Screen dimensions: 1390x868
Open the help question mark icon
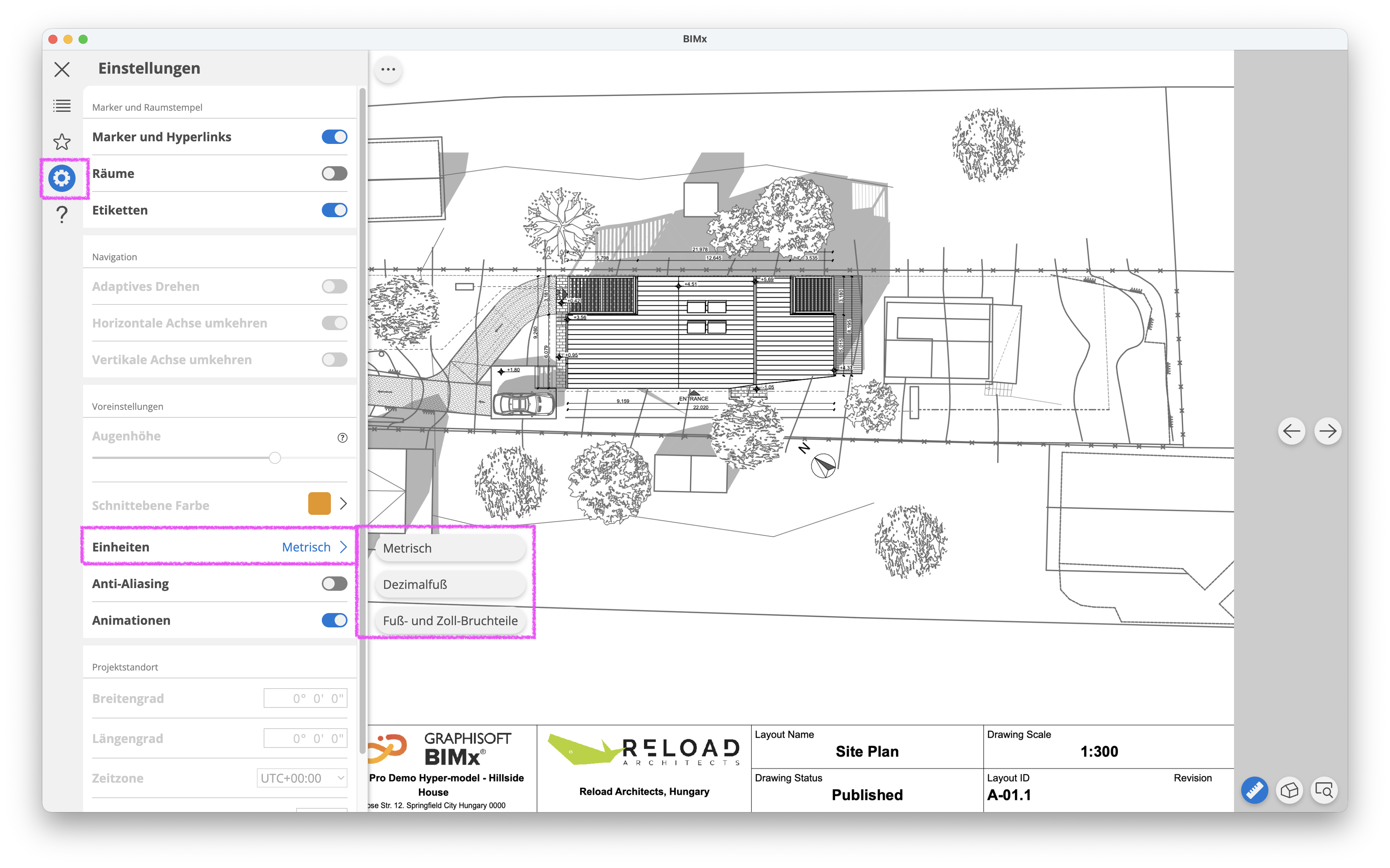(62, 215)
